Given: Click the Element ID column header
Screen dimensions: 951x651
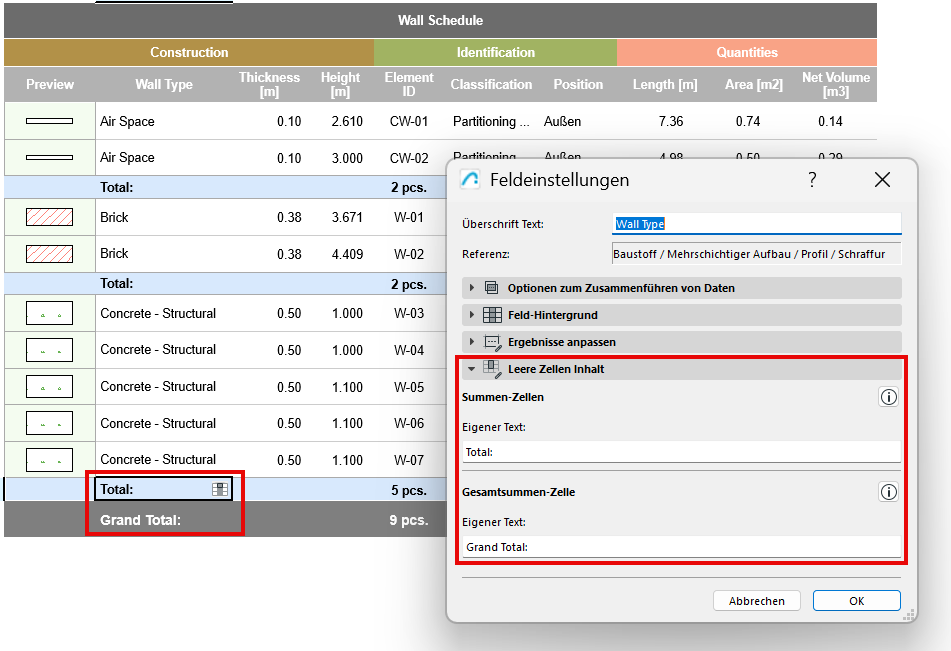Looking at the screenshot, I should coord(409,84).
